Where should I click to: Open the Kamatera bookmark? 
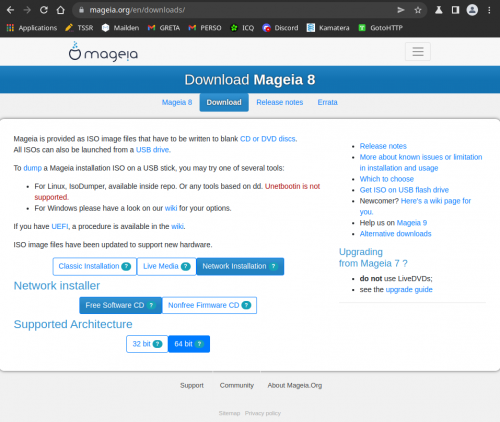coord(328,28)
